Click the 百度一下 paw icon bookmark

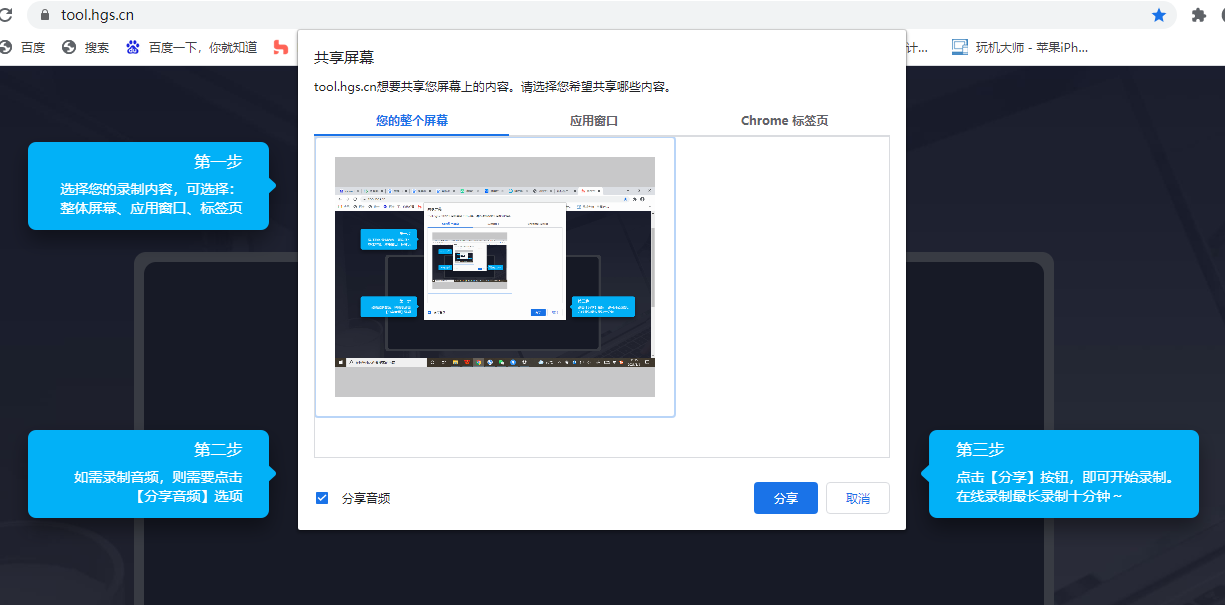tap(131, 47)
